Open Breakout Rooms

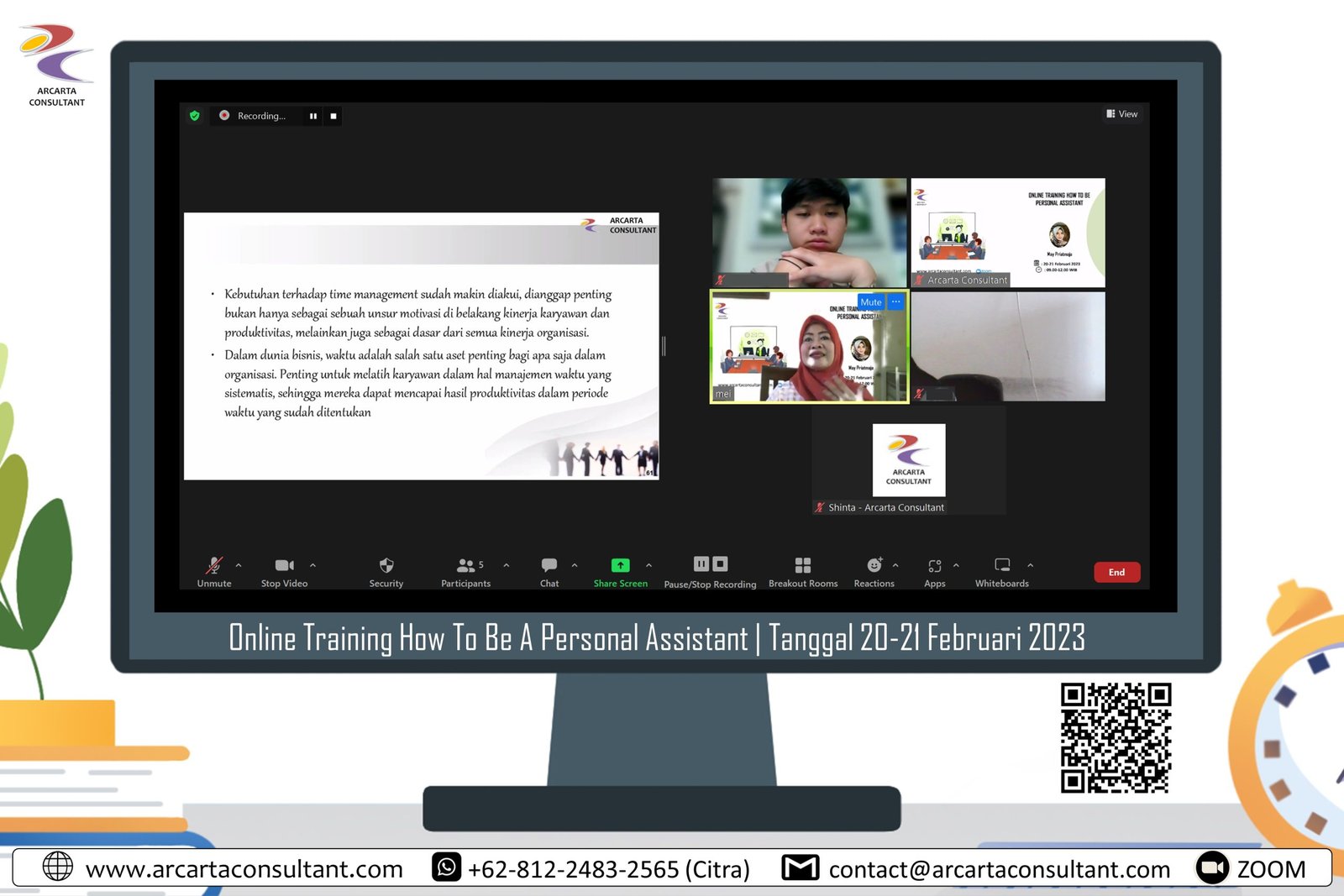pyautogui.click(x=803, y=566)
